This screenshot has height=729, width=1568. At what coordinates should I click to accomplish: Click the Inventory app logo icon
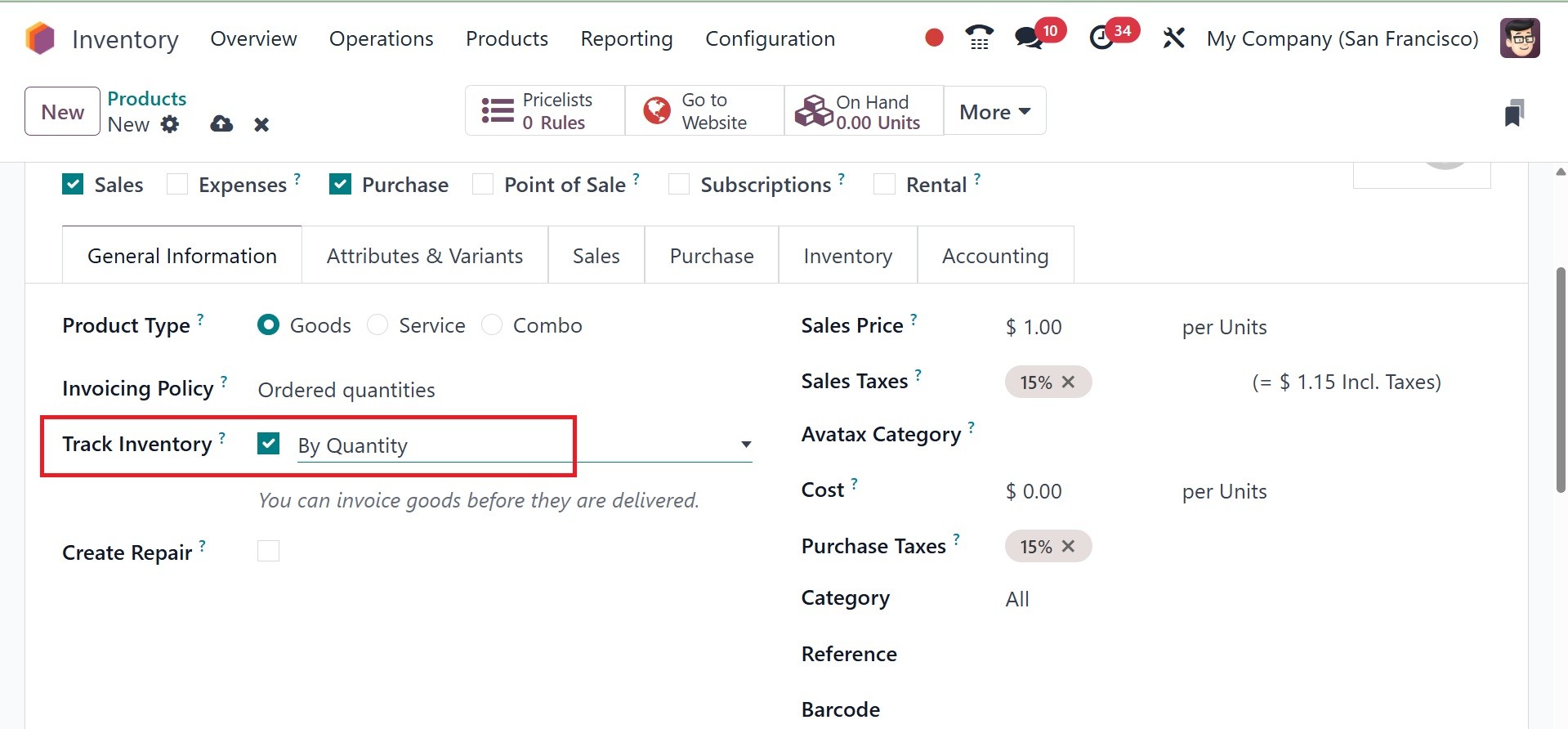click(40, 38)
